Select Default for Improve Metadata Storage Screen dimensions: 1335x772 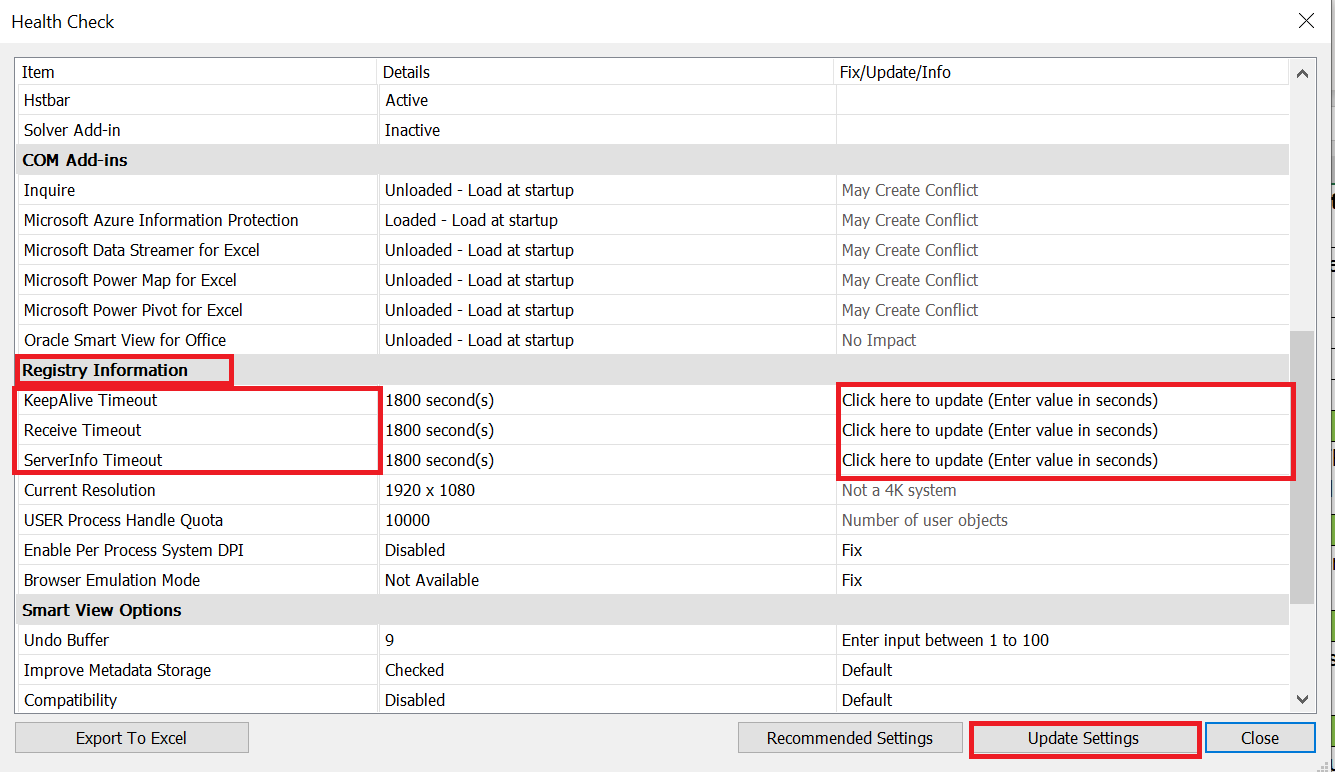pos(867,670)
